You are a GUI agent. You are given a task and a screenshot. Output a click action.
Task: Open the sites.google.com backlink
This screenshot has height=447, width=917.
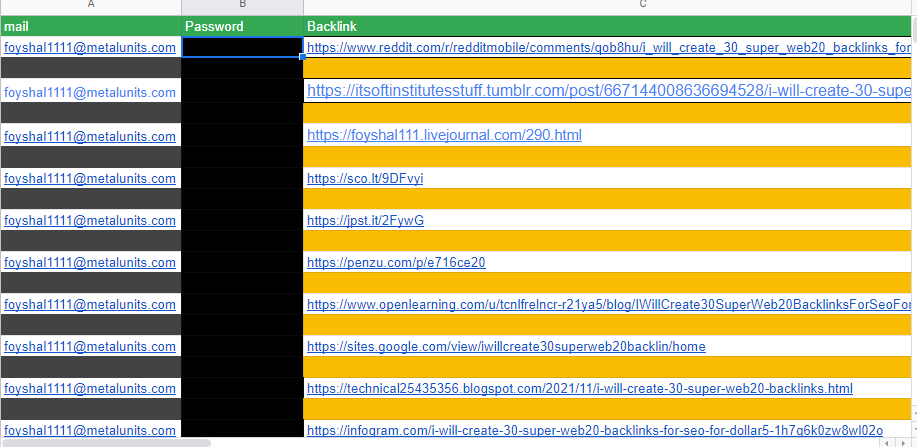(506, 347)
